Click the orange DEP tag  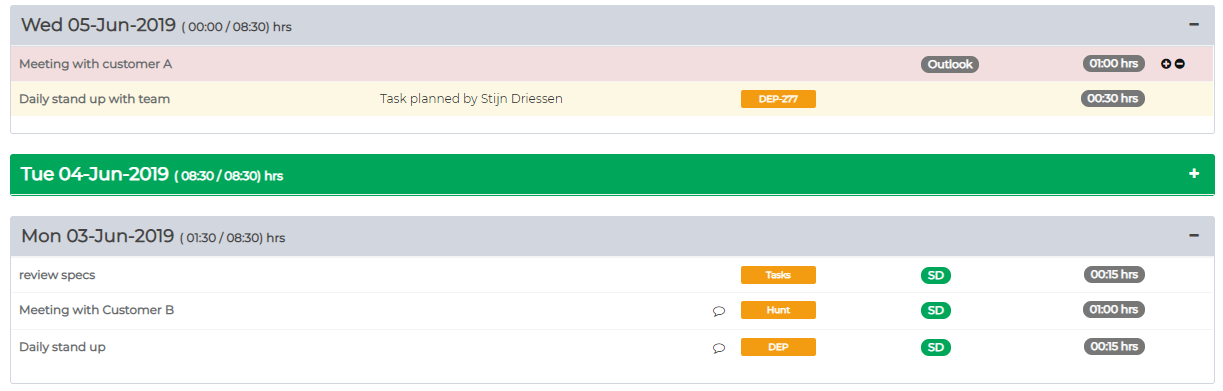[x=778, y=348]
